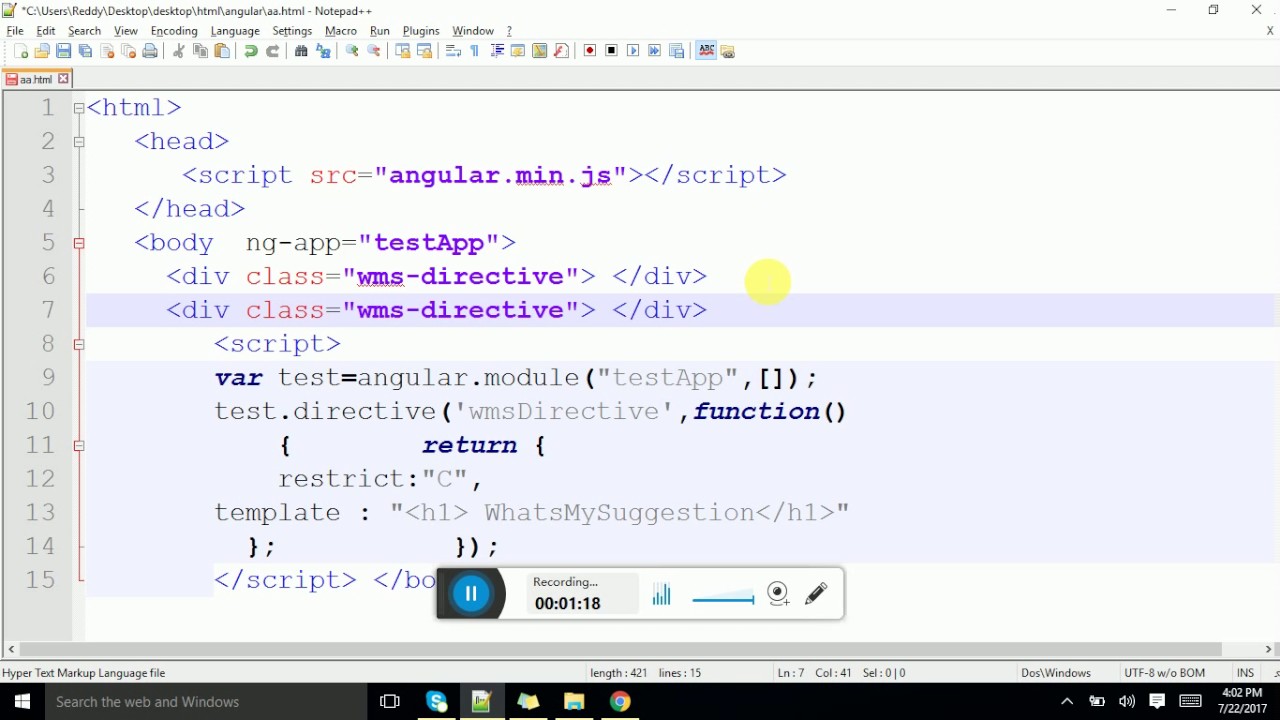This screenshot has height=720, width=1280.
Task: Click the Print toolbar icon
Action: tap(150, 51)
